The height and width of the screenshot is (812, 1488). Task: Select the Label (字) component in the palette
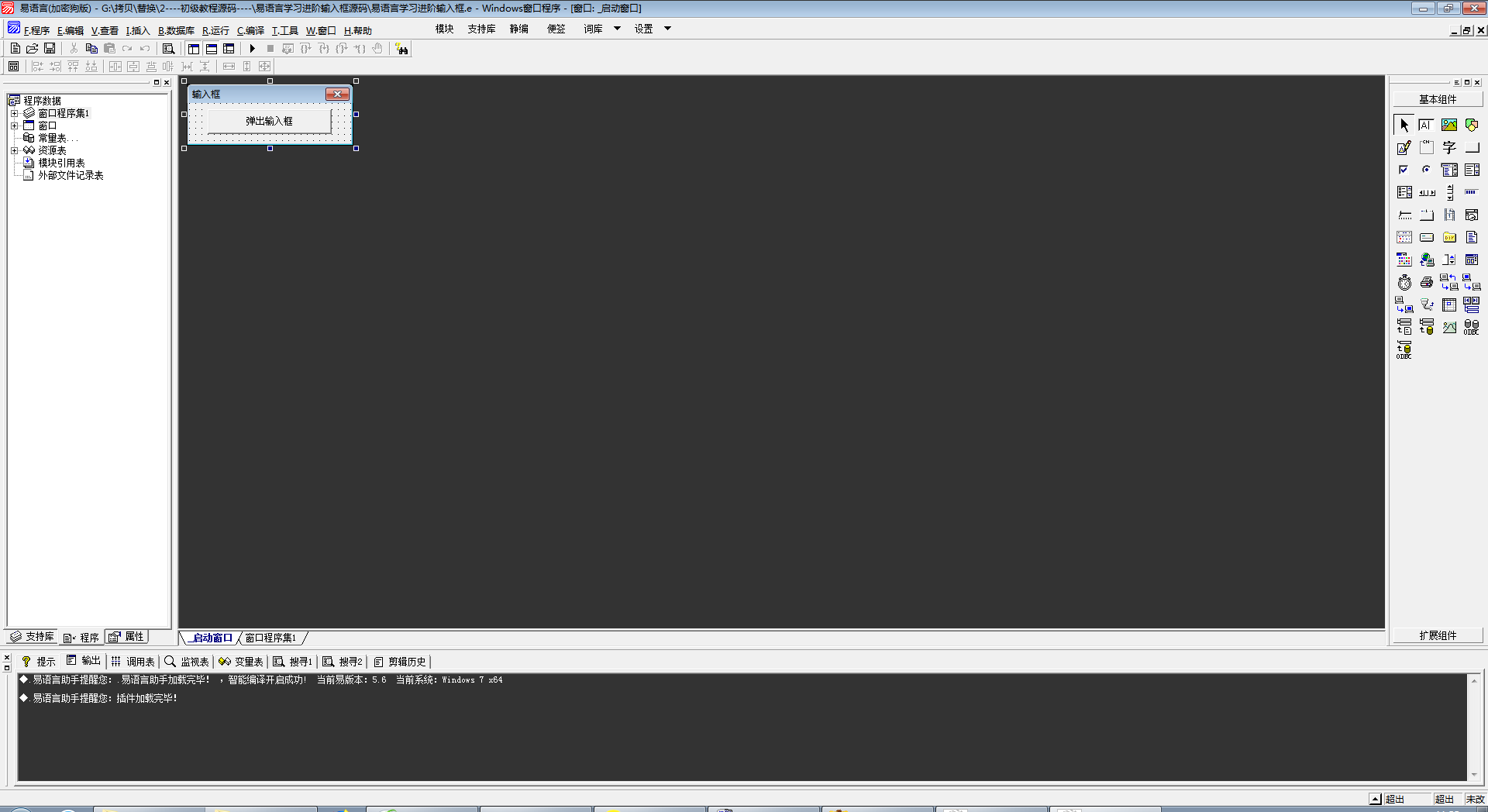pos(1448,147)
